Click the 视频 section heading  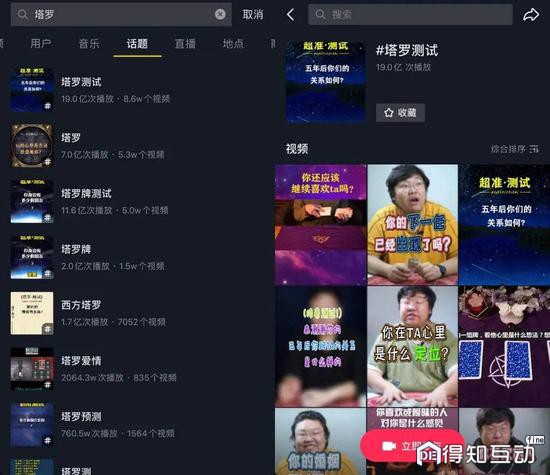297,149
